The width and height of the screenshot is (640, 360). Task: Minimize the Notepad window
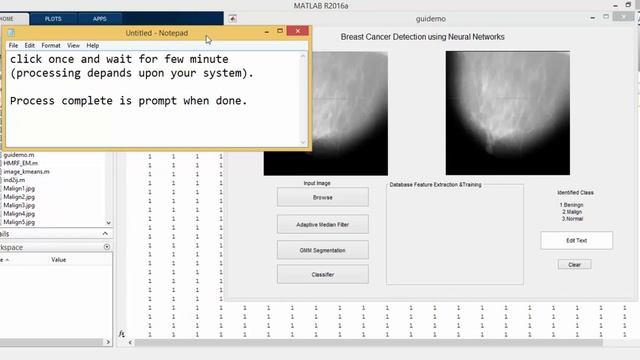click(x=267, y=31)
